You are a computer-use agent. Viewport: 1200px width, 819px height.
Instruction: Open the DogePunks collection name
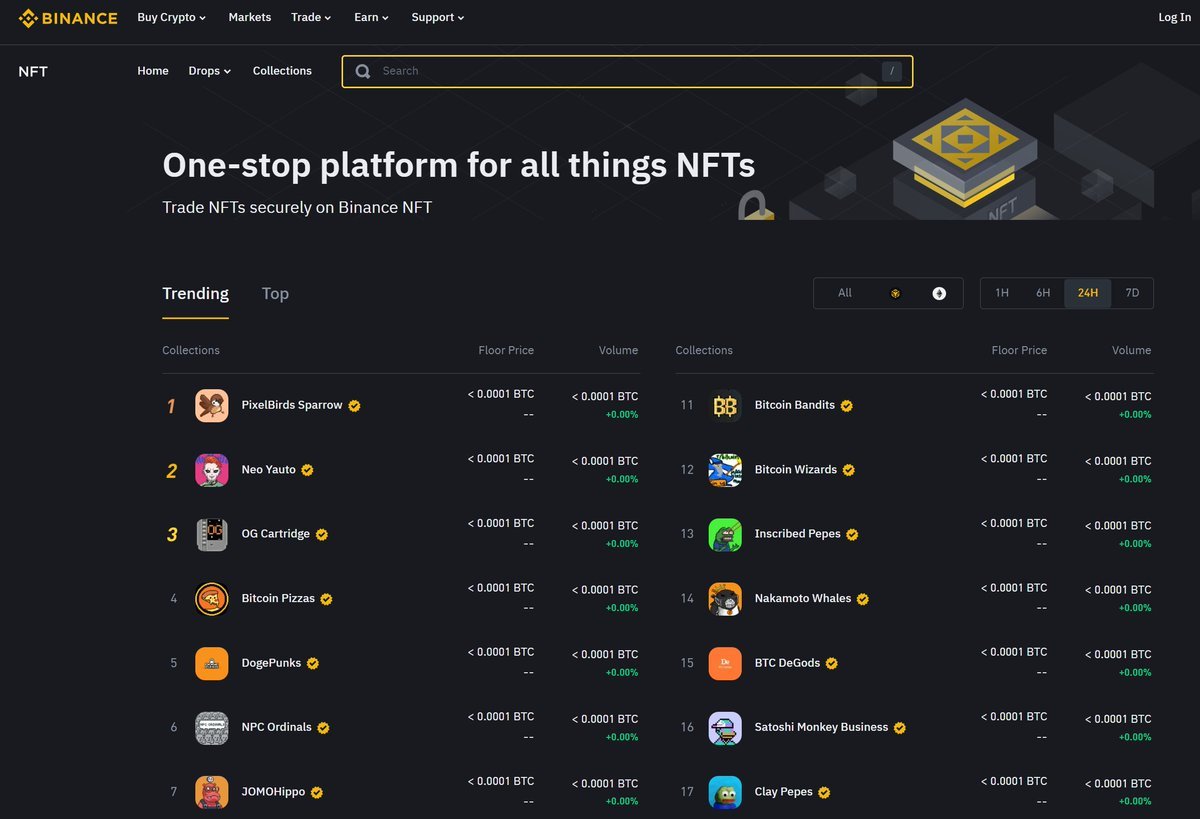tap(271, 662)
